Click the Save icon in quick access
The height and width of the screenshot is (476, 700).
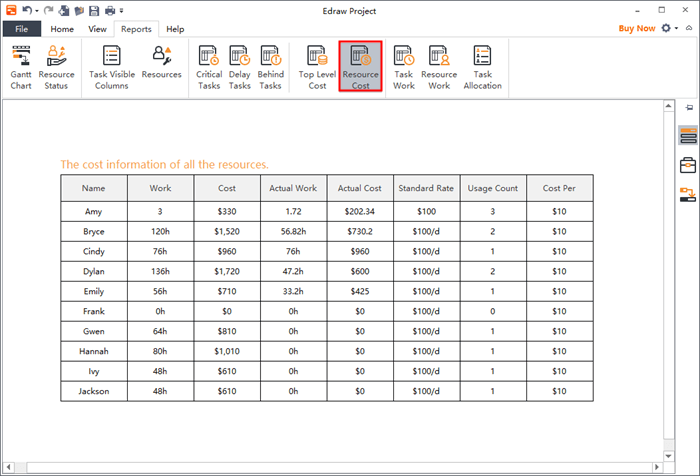pyautogui.click(x=93, y=11)
